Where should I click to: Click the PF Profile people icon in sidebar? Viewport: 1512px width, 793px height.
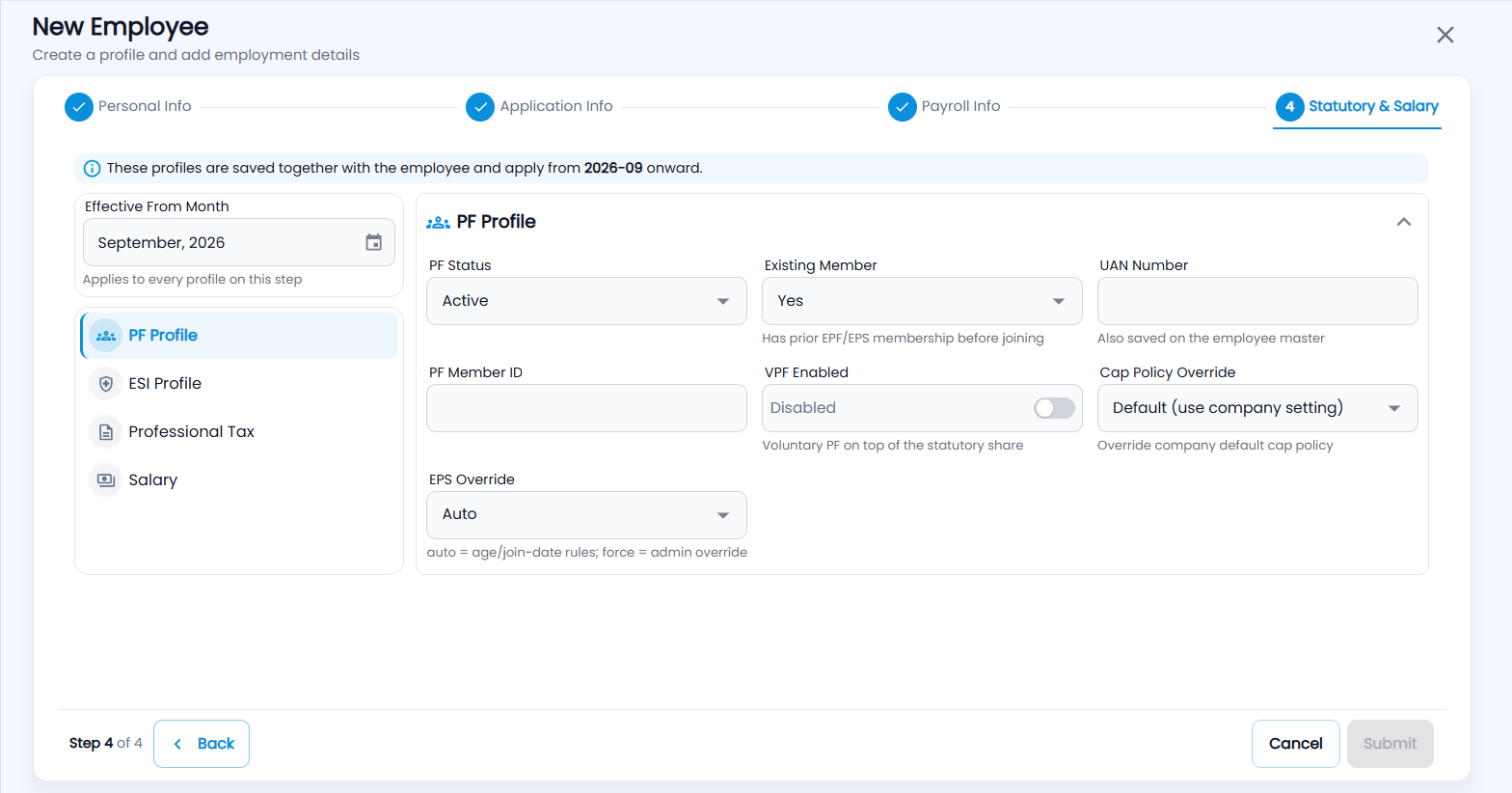point(106,336)
